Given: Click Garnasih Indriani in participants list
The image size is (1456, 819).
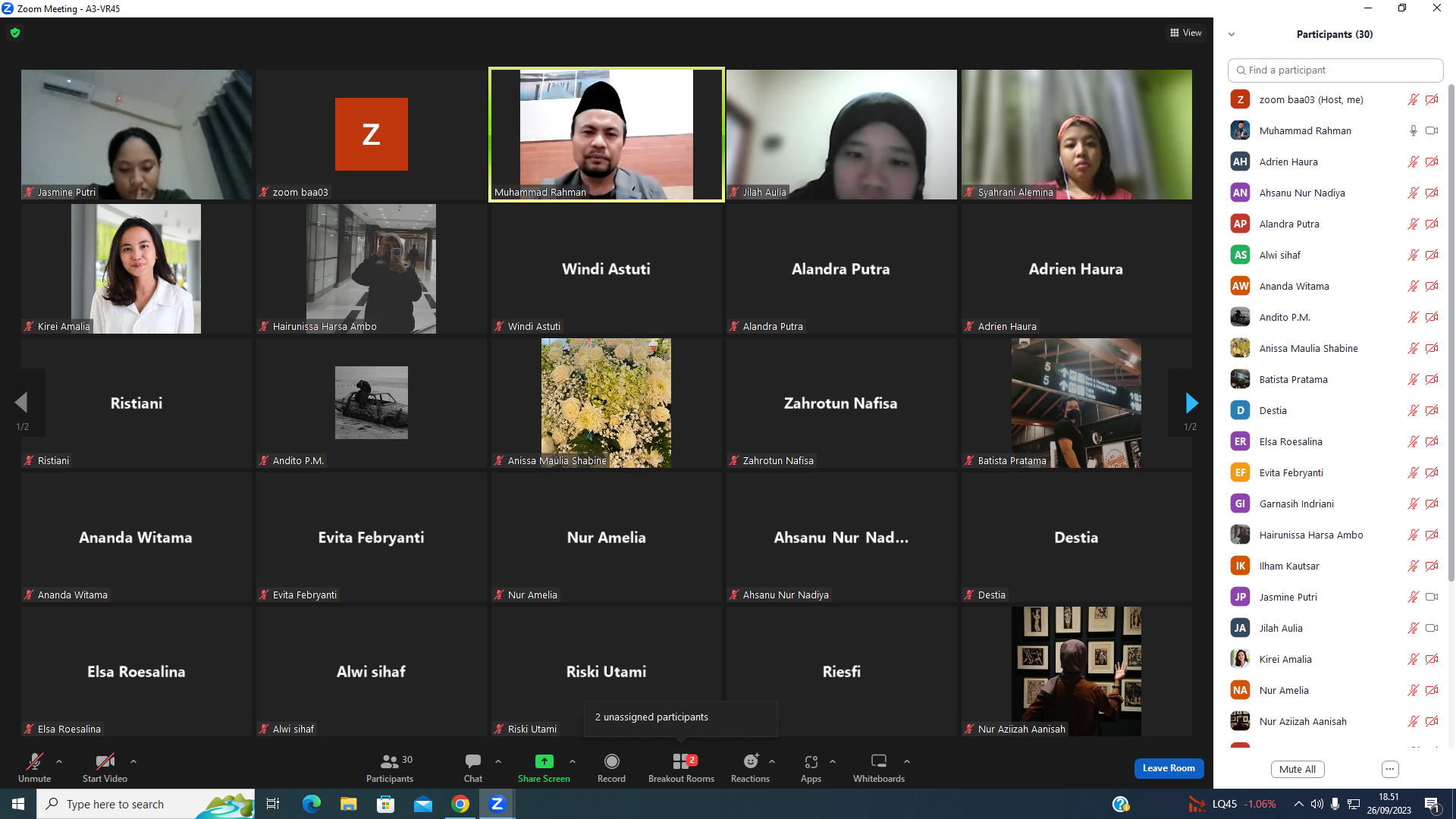Looking at the screenshot, I should [1334, 504].
